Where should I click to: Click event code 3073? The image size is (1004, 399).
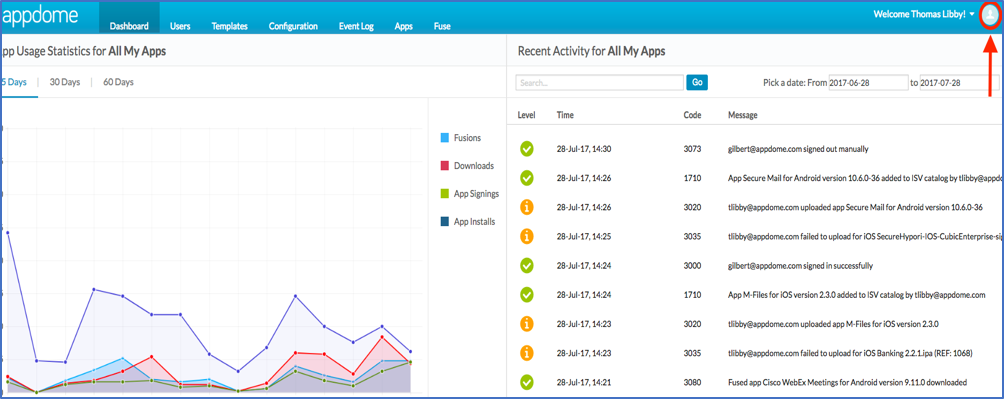[692, 149]
